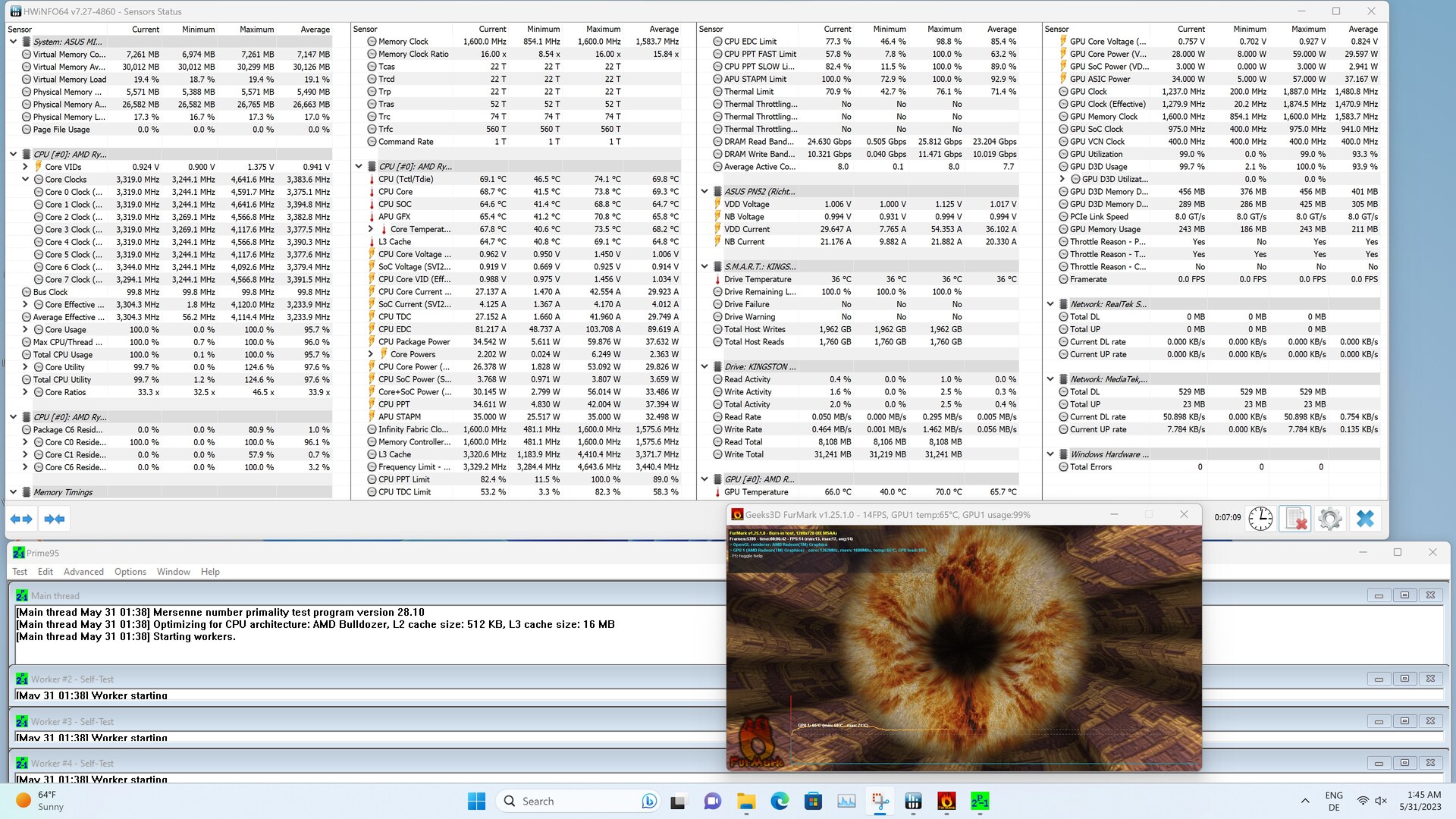
Task: Collapse the S.M.A.R.T. KINGSTON sensor group
Action: tap(704, 267)
